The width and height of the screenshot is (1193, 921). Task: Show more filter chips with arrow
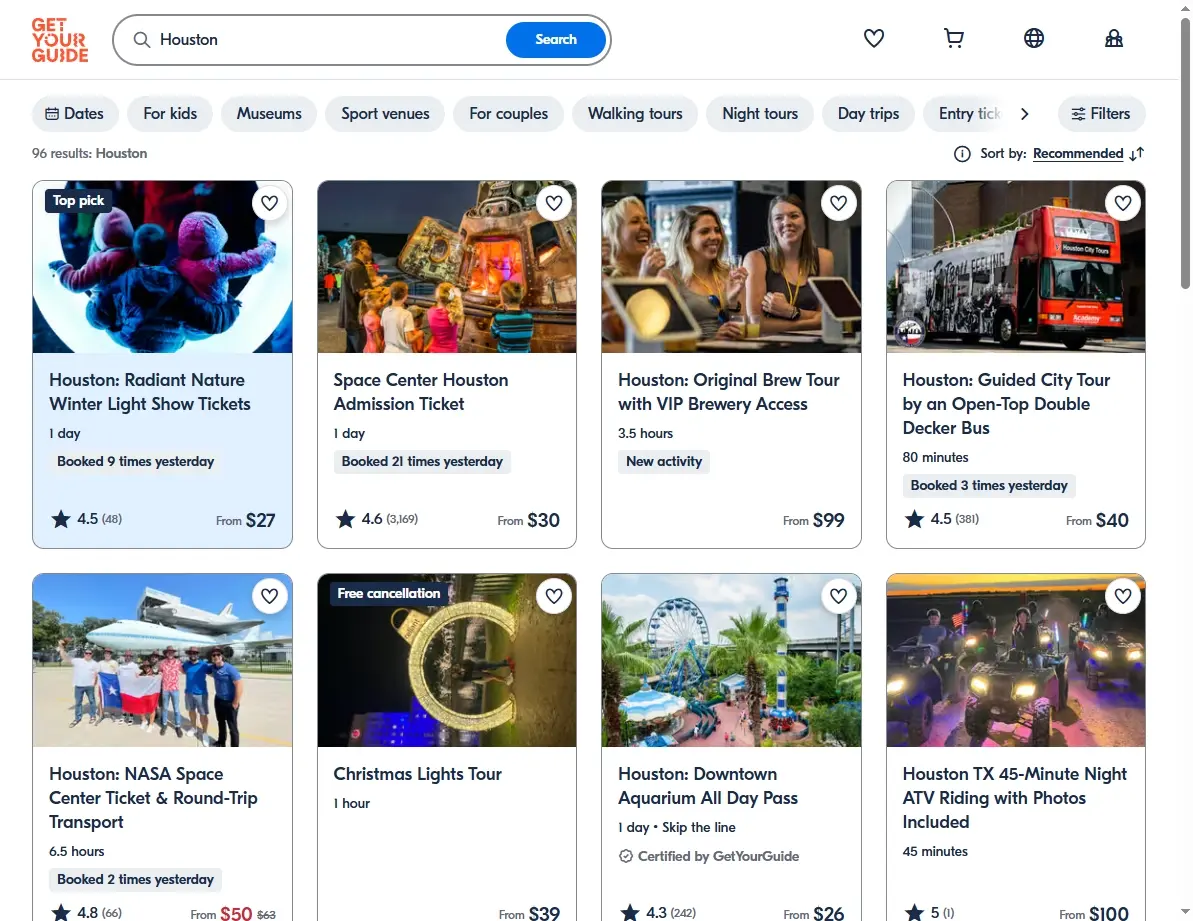(x=1024, y=113)
